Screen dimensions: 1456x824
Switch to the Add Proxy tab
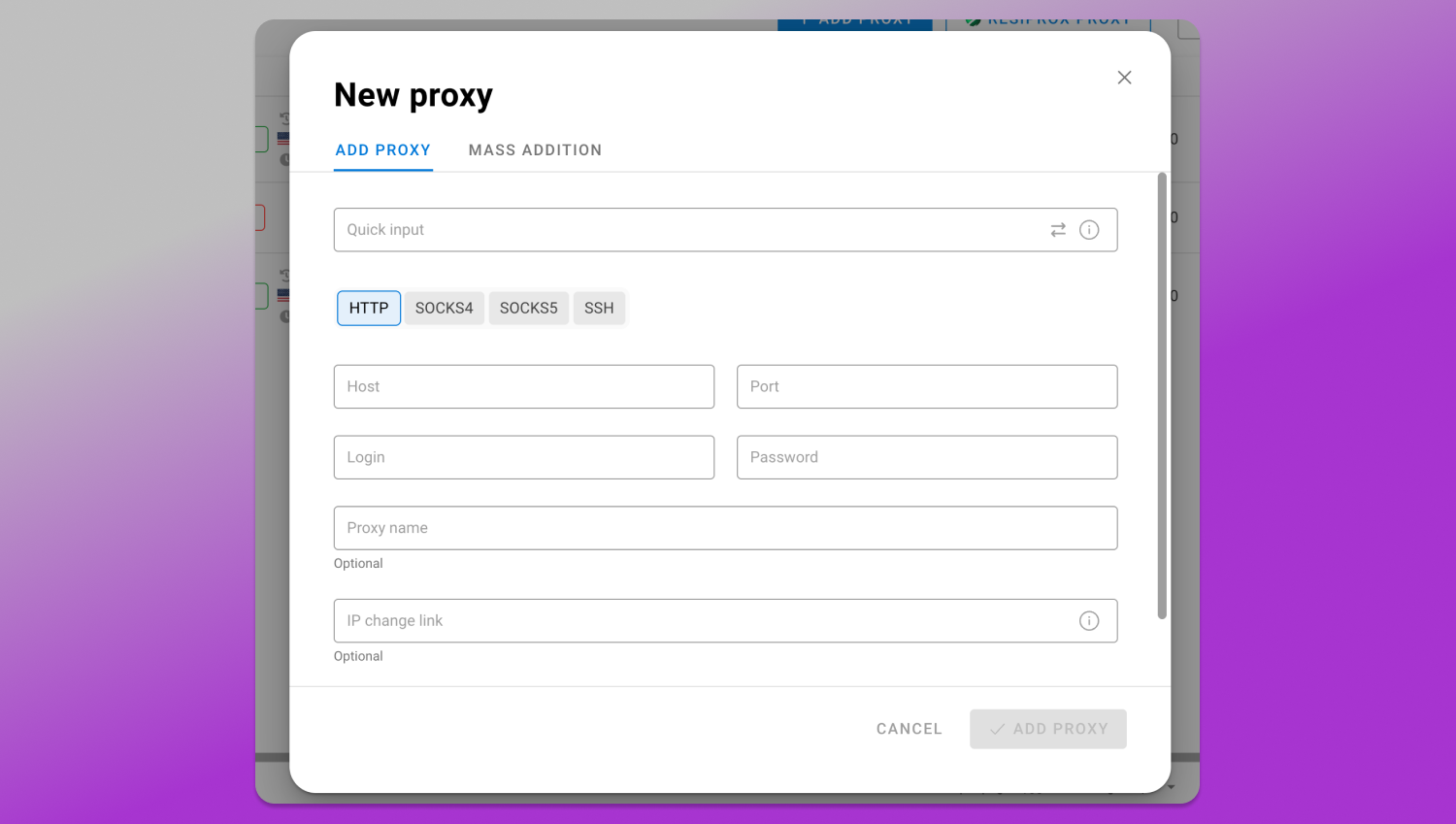tap(383, 150)
